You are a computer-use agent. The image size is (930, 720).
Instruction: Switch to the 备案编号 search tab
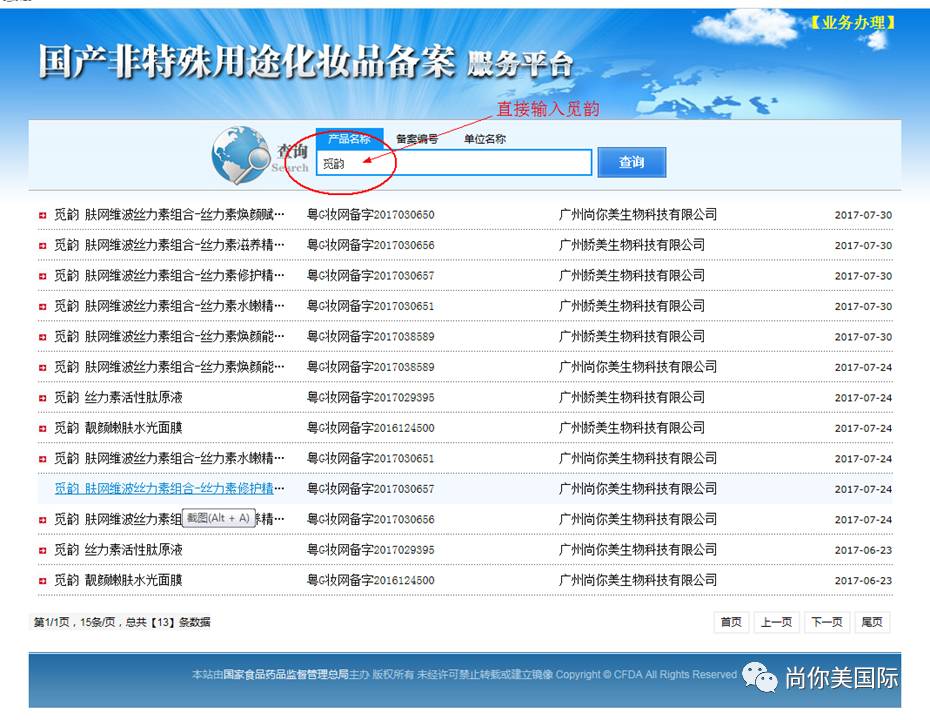point(417,139)
